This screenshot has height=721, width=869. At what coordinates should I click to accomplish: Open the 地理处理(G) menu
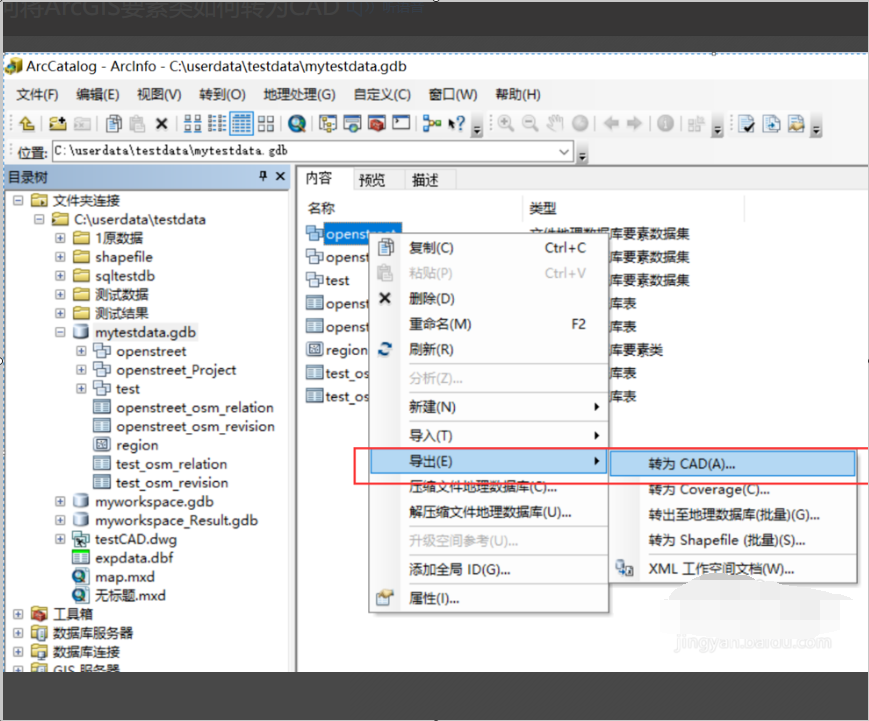[x=300, y=95]
